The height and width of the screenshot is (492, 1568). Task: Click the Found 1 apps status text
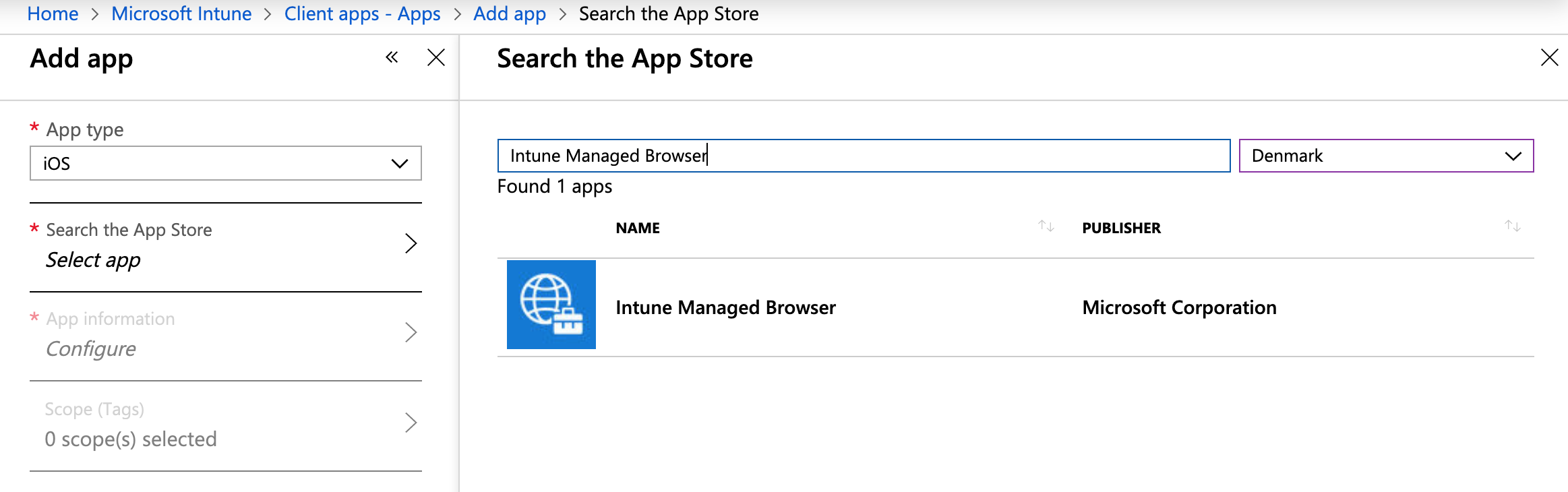pyautogui.click(x=555, y=187)
